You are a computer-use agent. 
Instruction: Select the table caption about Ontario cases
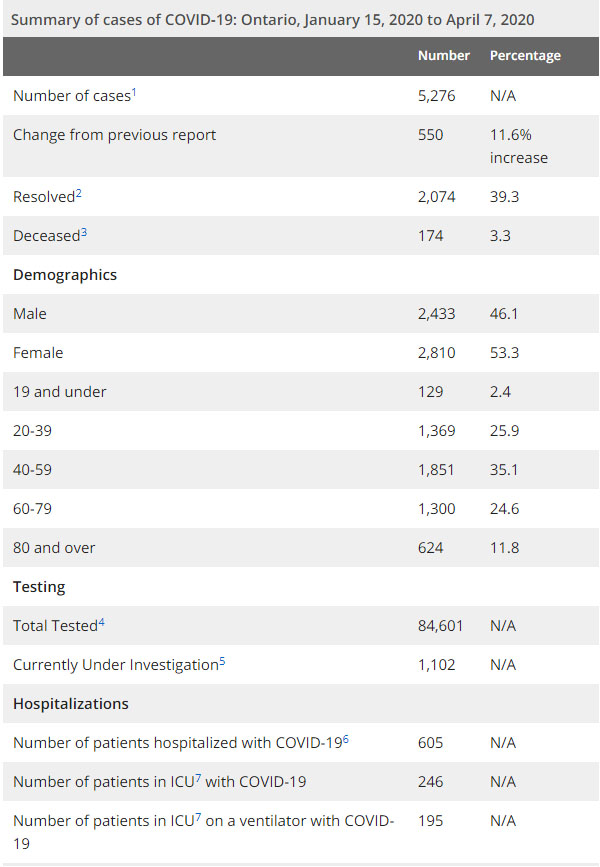pos(273,19)
